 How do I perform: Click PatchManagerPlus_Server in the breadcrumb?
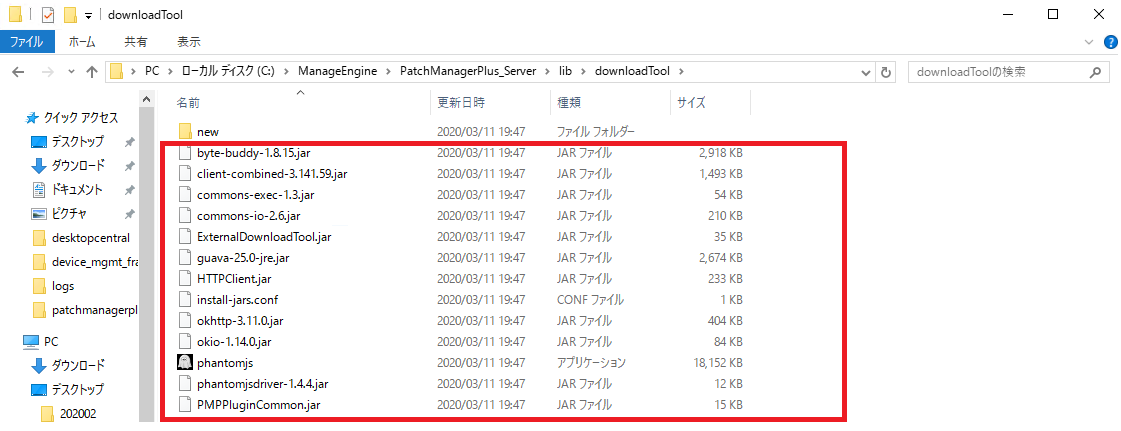click(468, 72)
